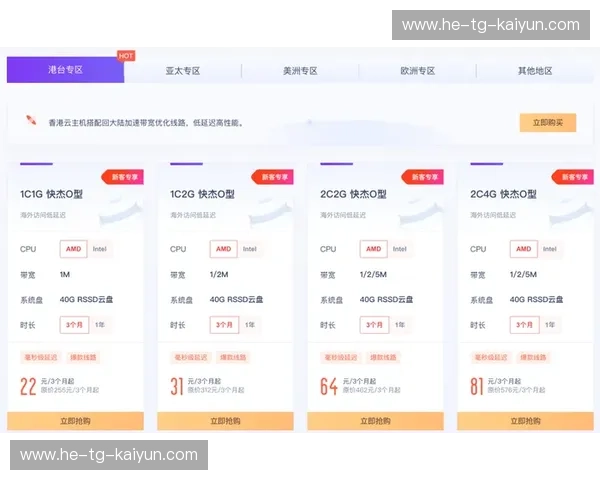Switch to the 其他地区 tab
Viewport: 600px width, 480px height.
tap(535, 71)
